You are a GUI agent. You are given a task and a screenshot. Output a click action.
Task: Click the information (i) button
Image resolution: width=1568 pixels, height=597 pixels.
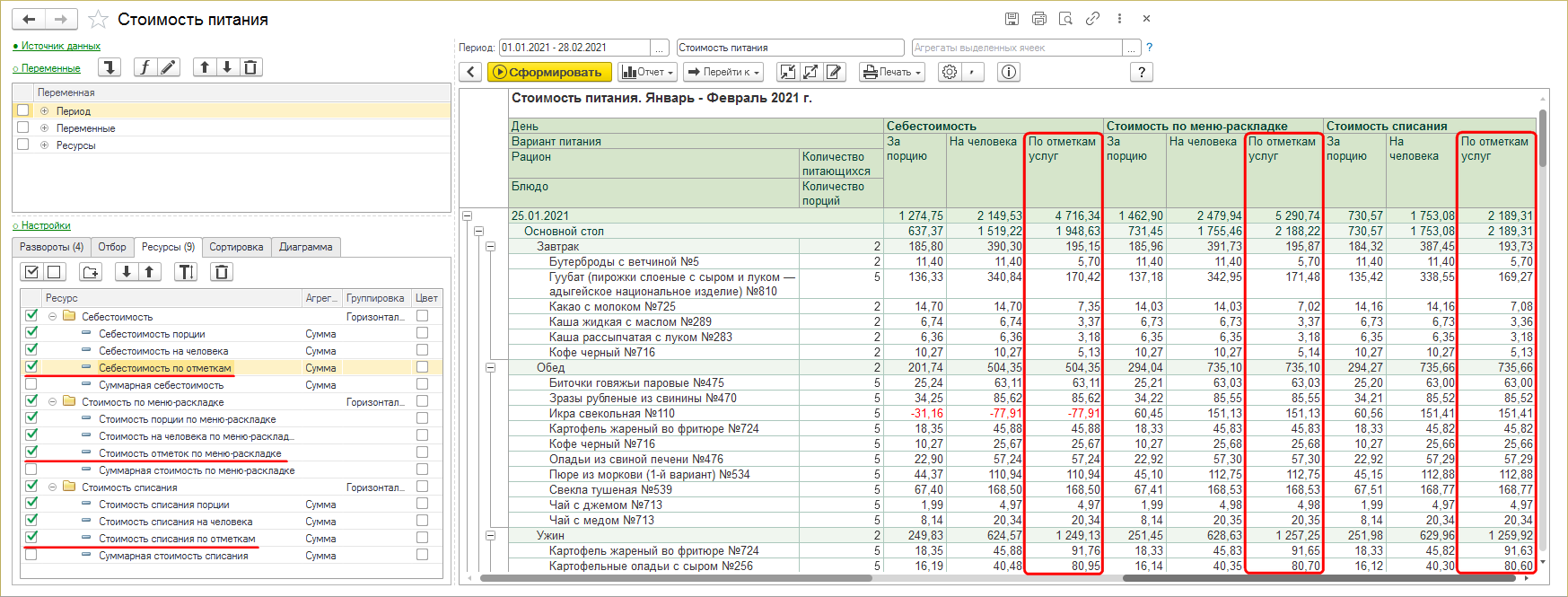pos(1009,72)
